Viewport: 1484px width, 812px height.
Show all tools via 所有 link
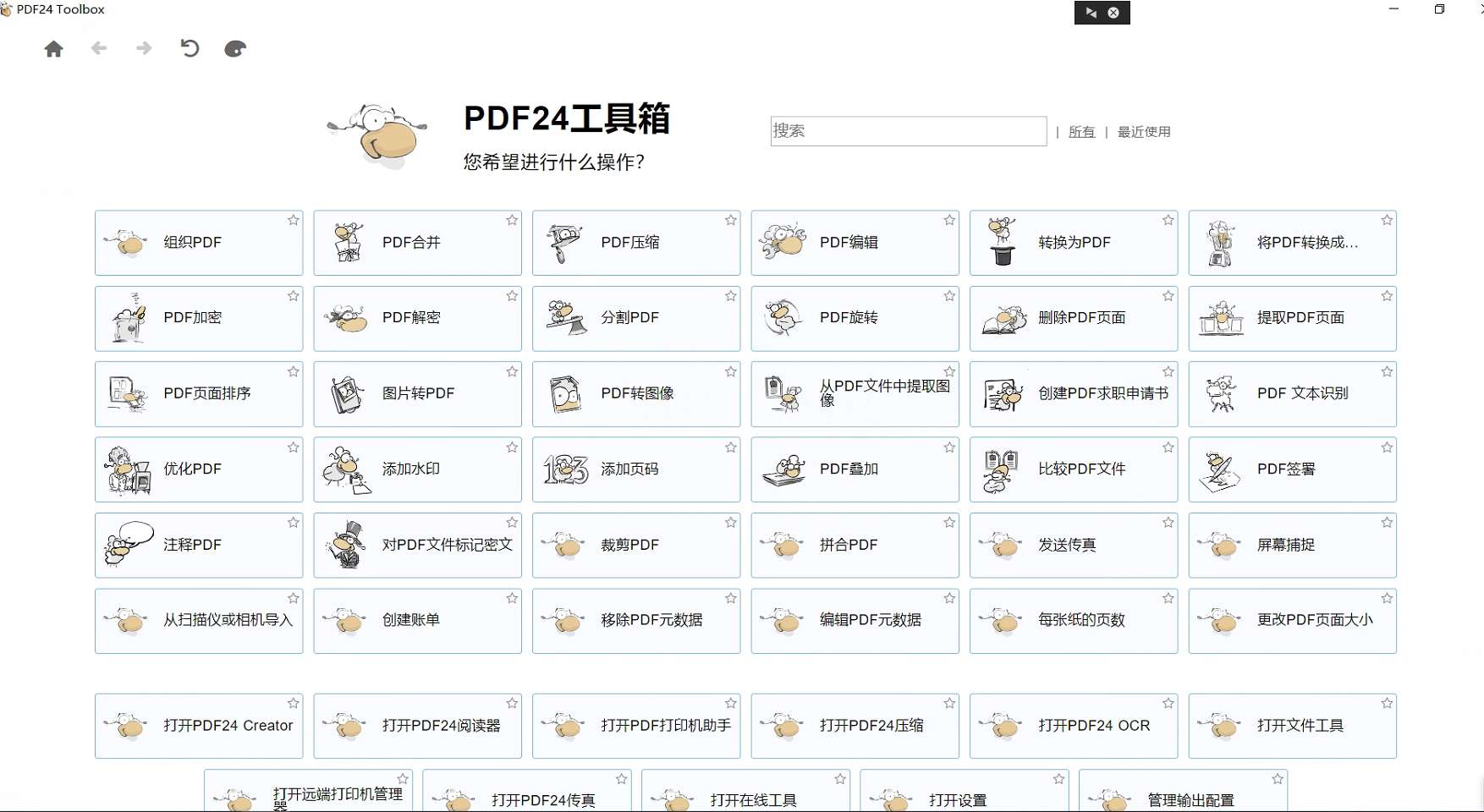(x=1081, y=132)
